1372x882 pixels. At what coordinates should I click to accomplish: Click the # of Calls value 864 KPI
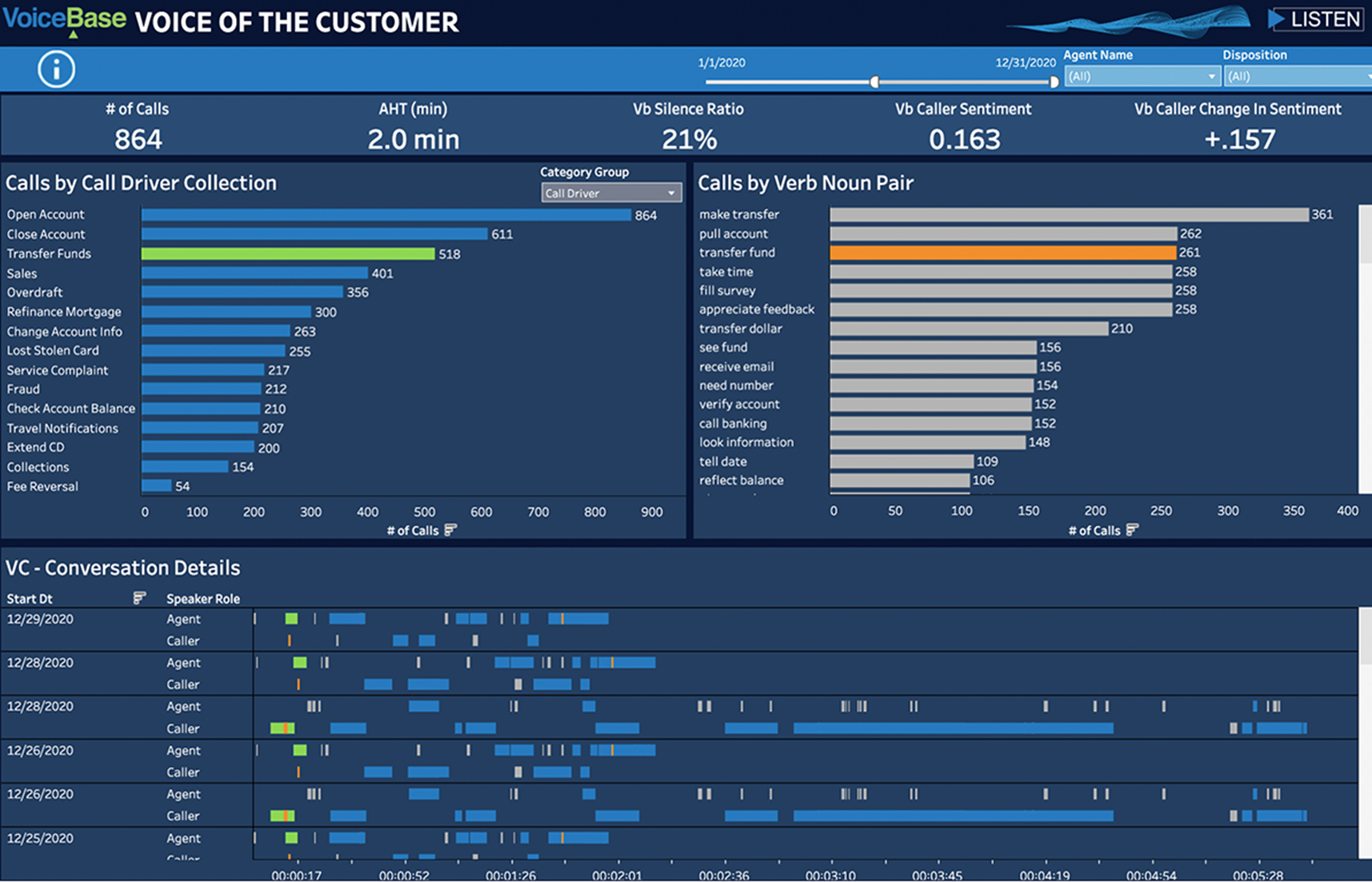(x=138, y=139)
